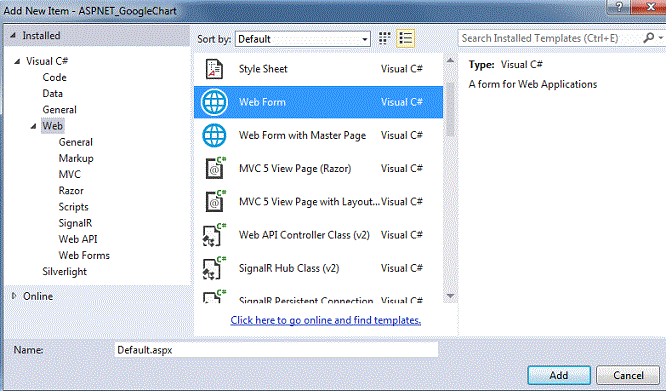Select Visual C# root label
Viewport: 666px width, 391px height.
pyautogui.click(x=47, y=61)
